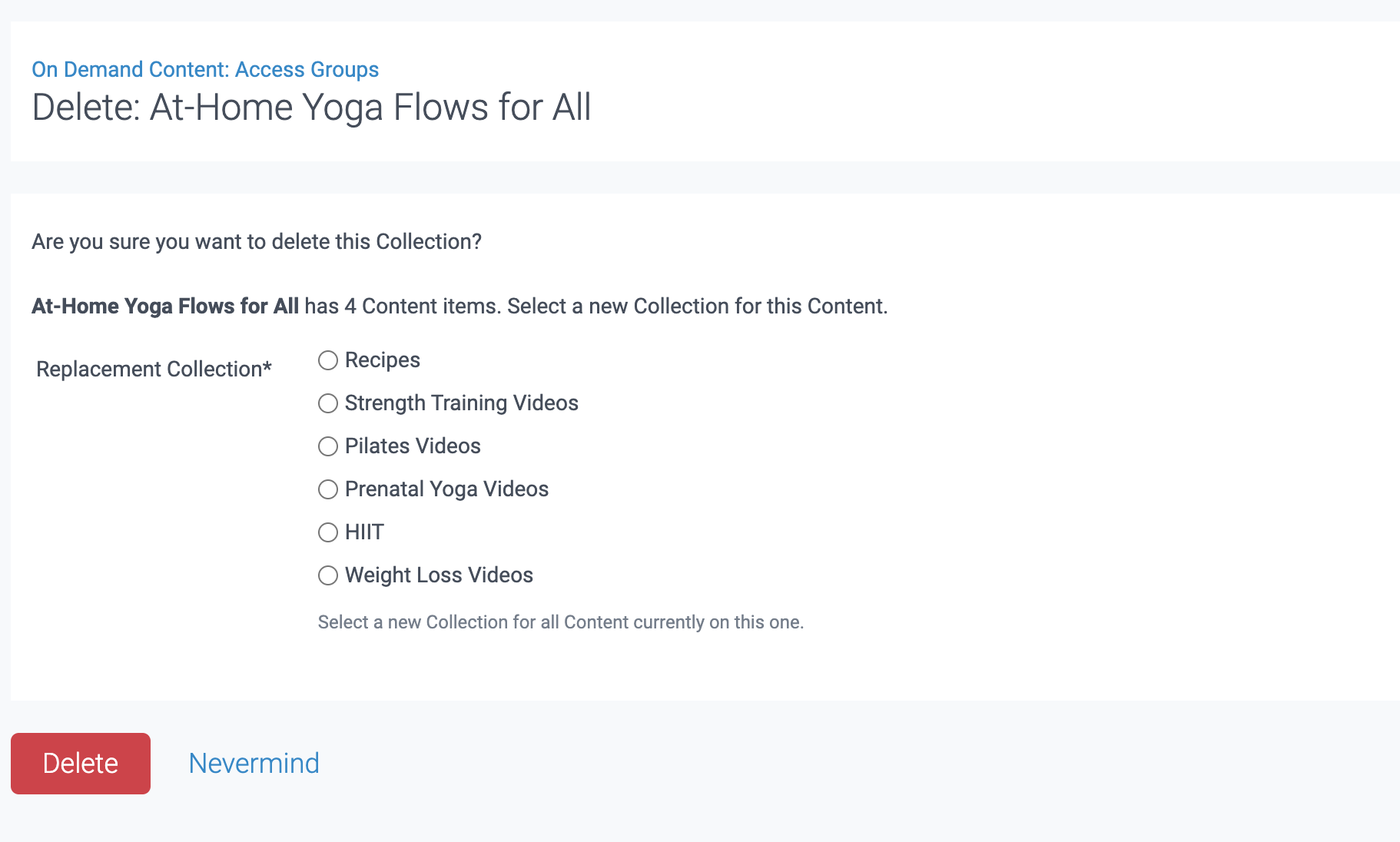This screenshot has height=842, width=1400.
Task: Select the Recipes radio button
Action: [328, 360]
